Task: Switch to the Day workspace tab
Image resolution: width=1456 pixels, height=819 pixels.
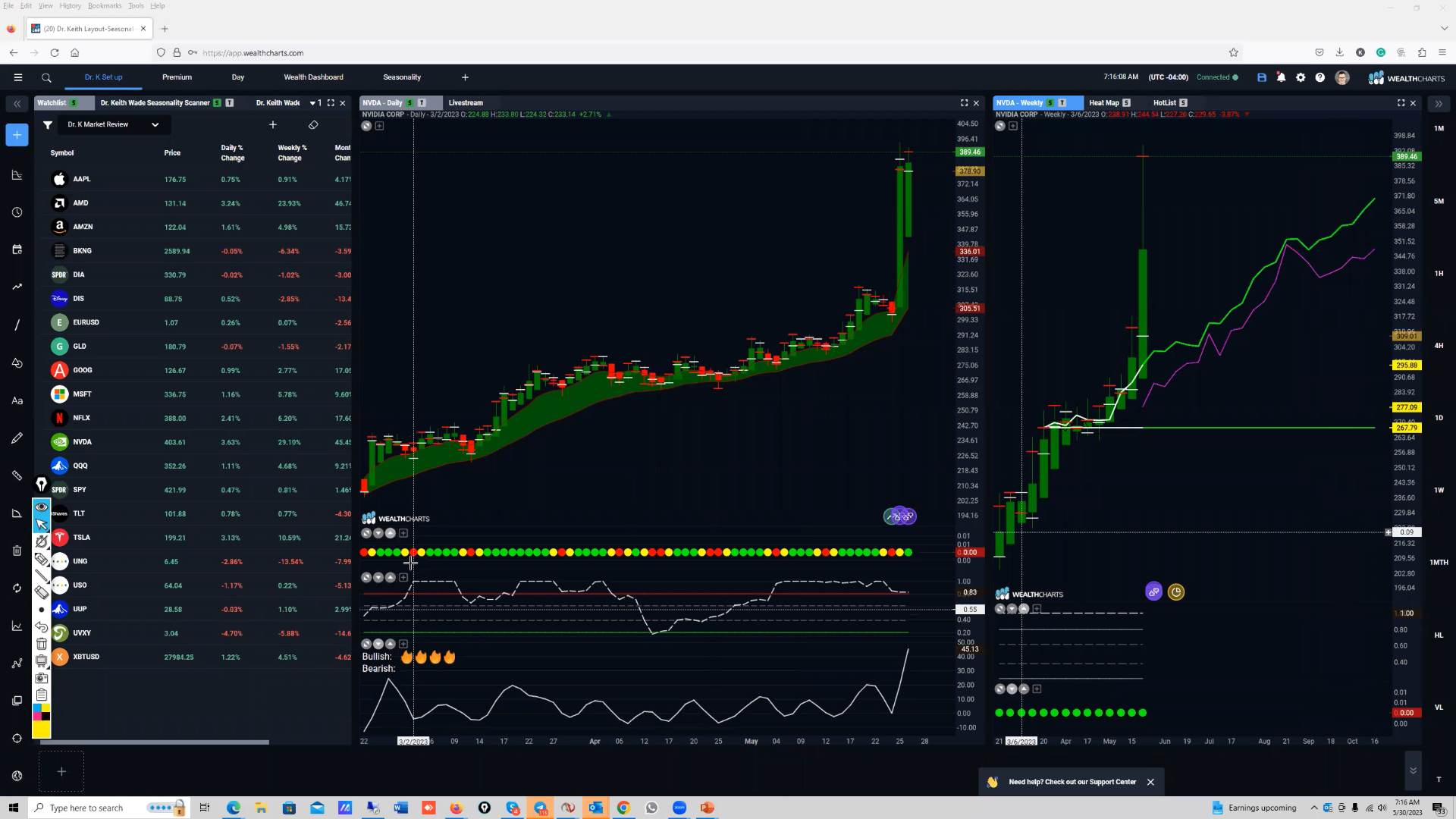Action: (x=238, y=77)
